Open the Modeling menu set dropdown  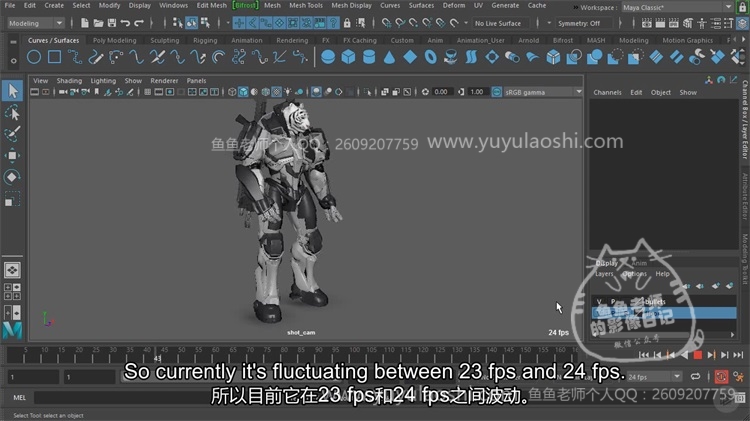coord(36,23)
